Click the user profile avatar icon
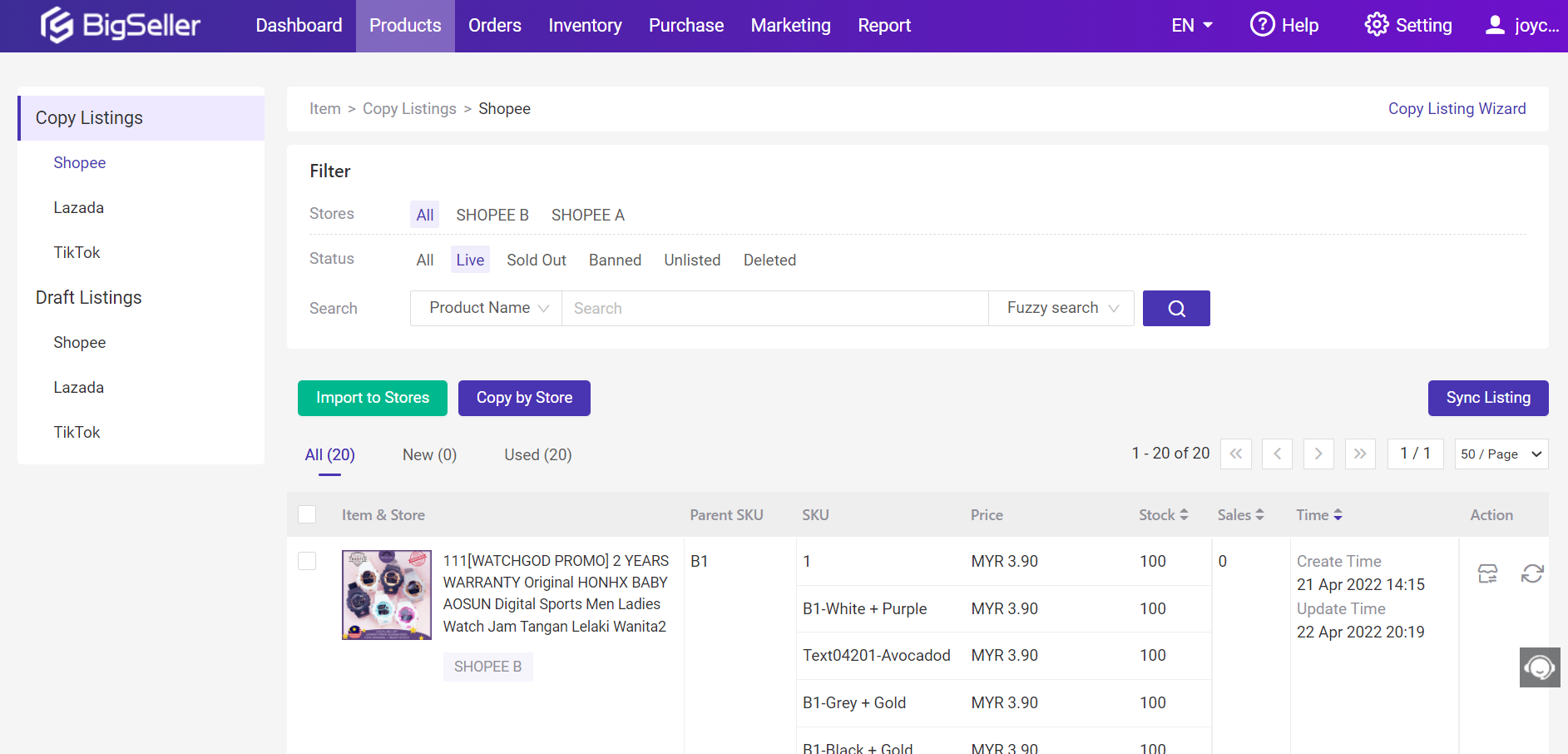Viewport: 1568px width, 754px height. point(1495,25)
